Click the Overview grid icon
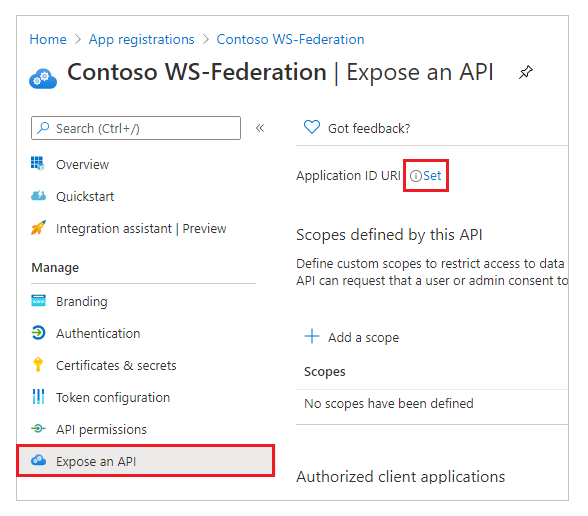 point(38,164)
